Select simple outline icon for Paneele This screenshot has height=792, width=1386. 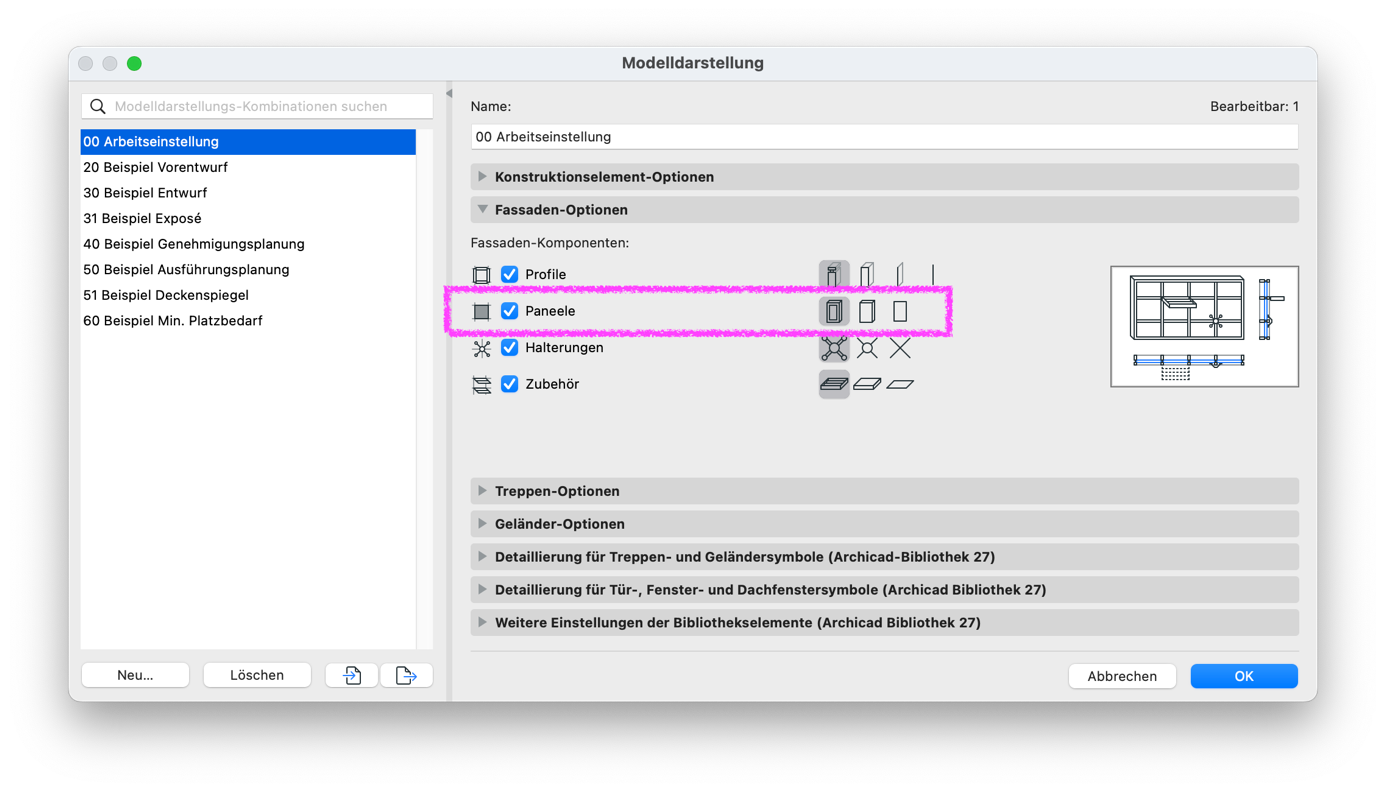click(900, 311)
